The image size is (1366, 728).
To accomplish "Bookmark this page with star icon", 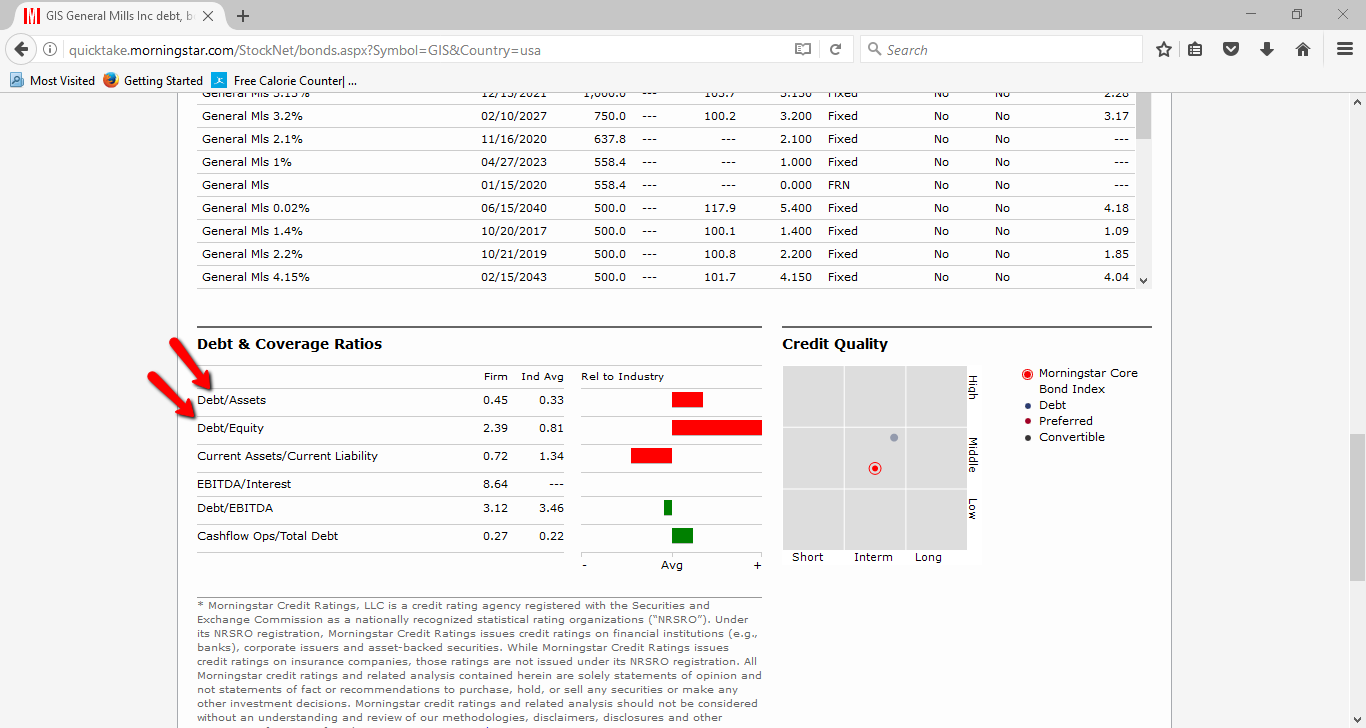I will click(1164, 49).
